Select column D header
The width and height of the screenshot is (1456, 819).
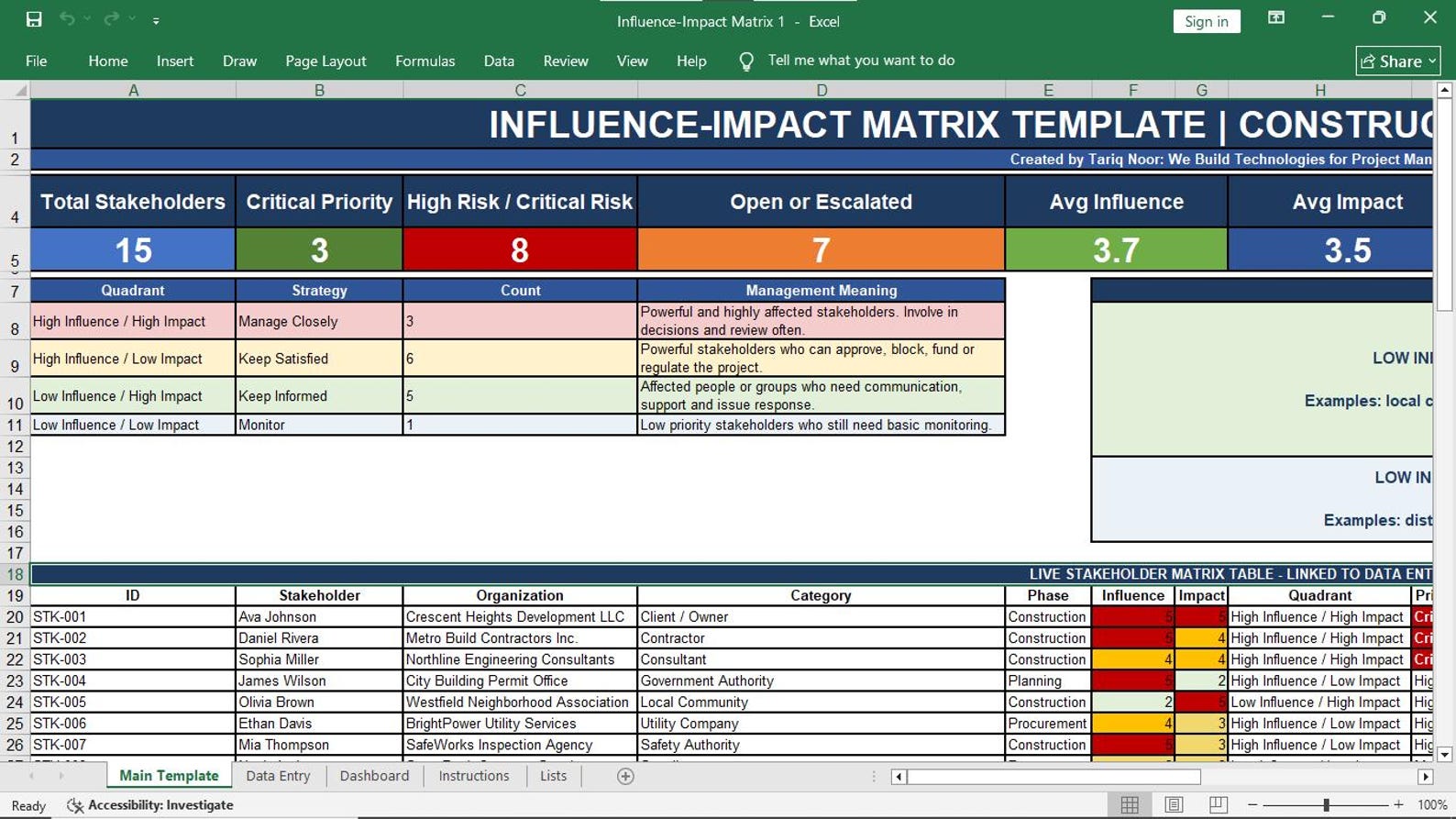(822, 90)
